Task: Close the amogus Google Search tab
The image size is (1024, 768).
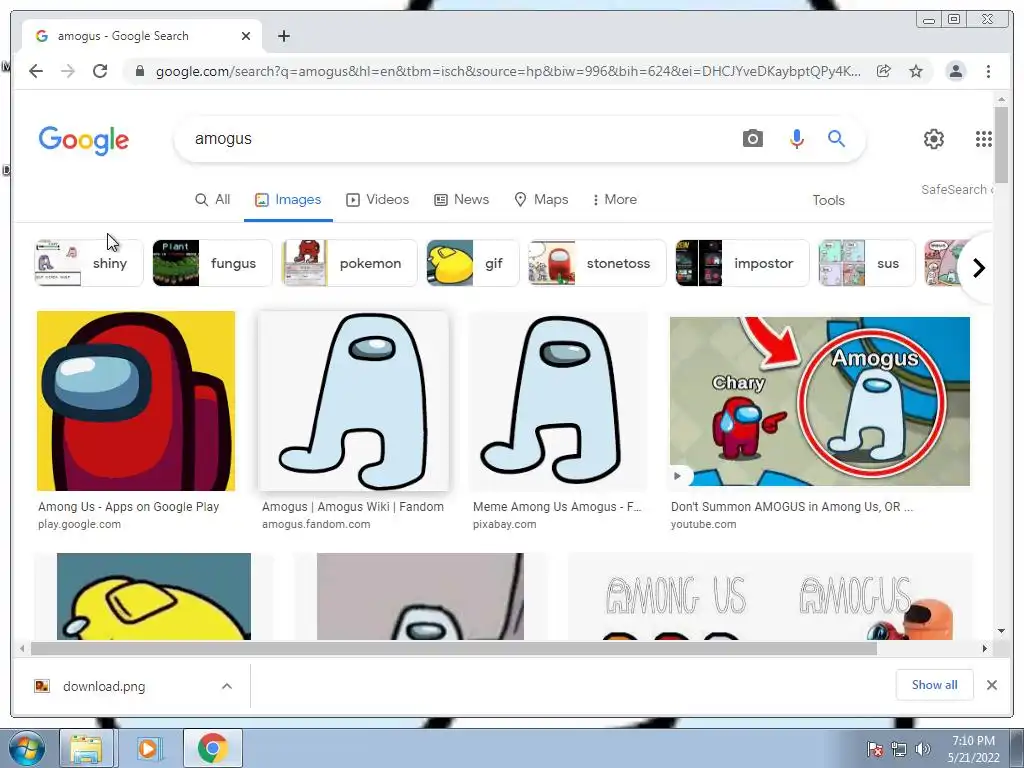Action: click(246, 36)
